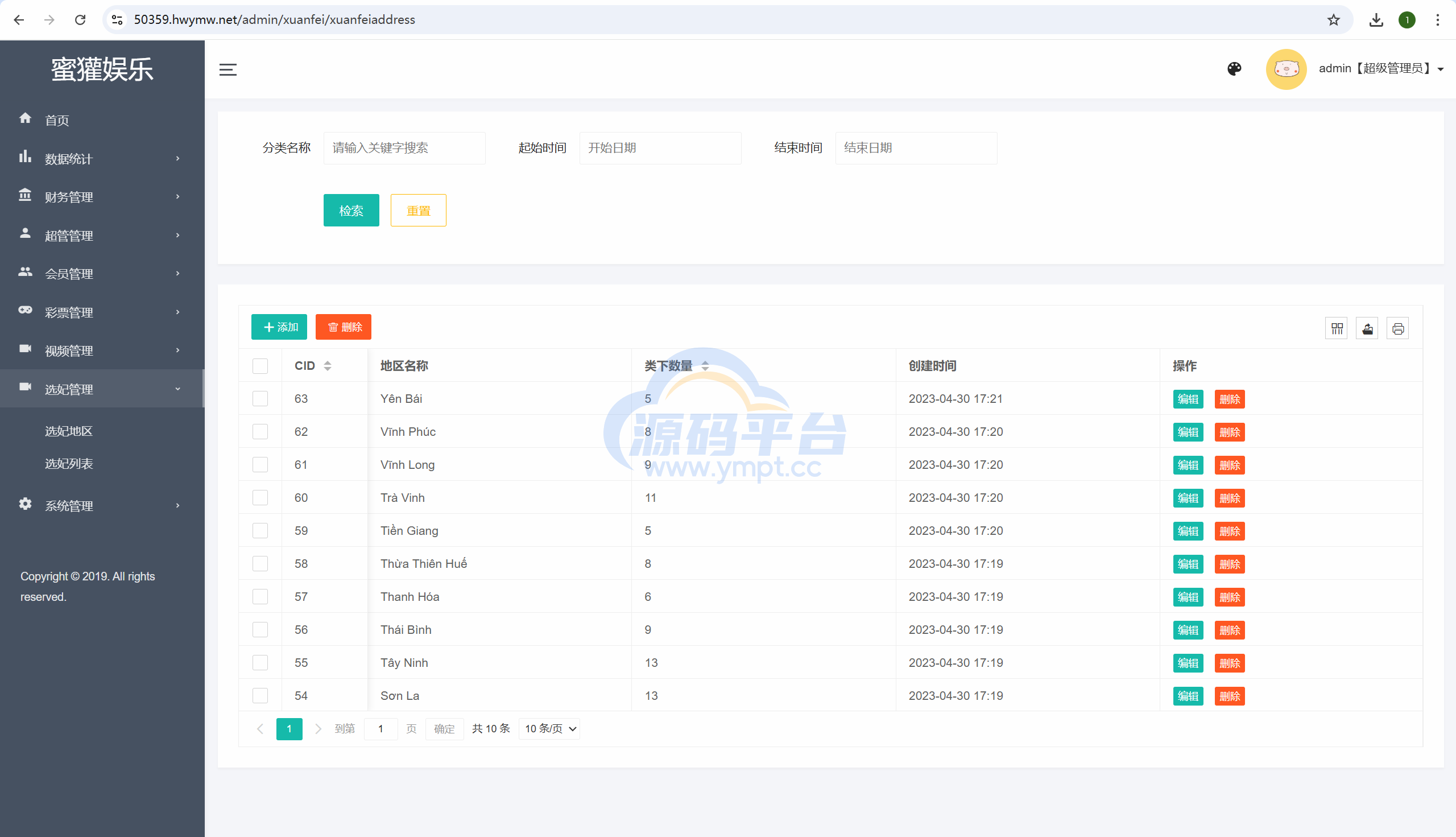Open 选妃列表 submenu item
The image size is (1456, 837).
point(69,463)
